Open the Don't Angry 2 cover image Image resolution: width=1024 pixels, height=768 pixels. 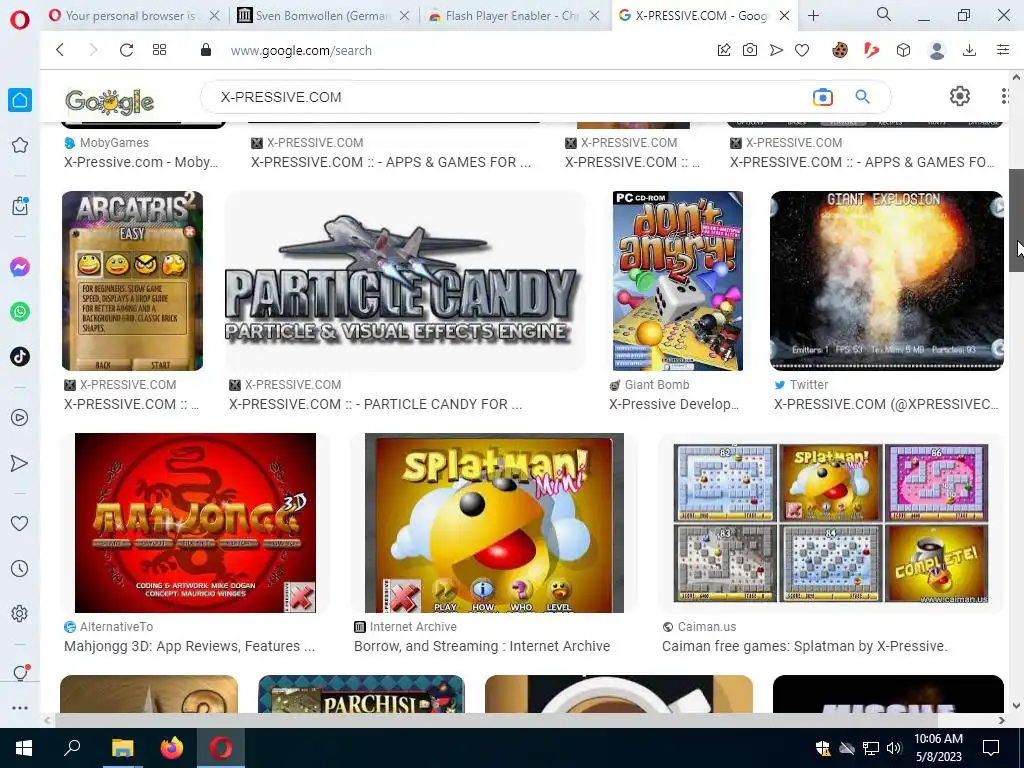(x=677, y=281)
